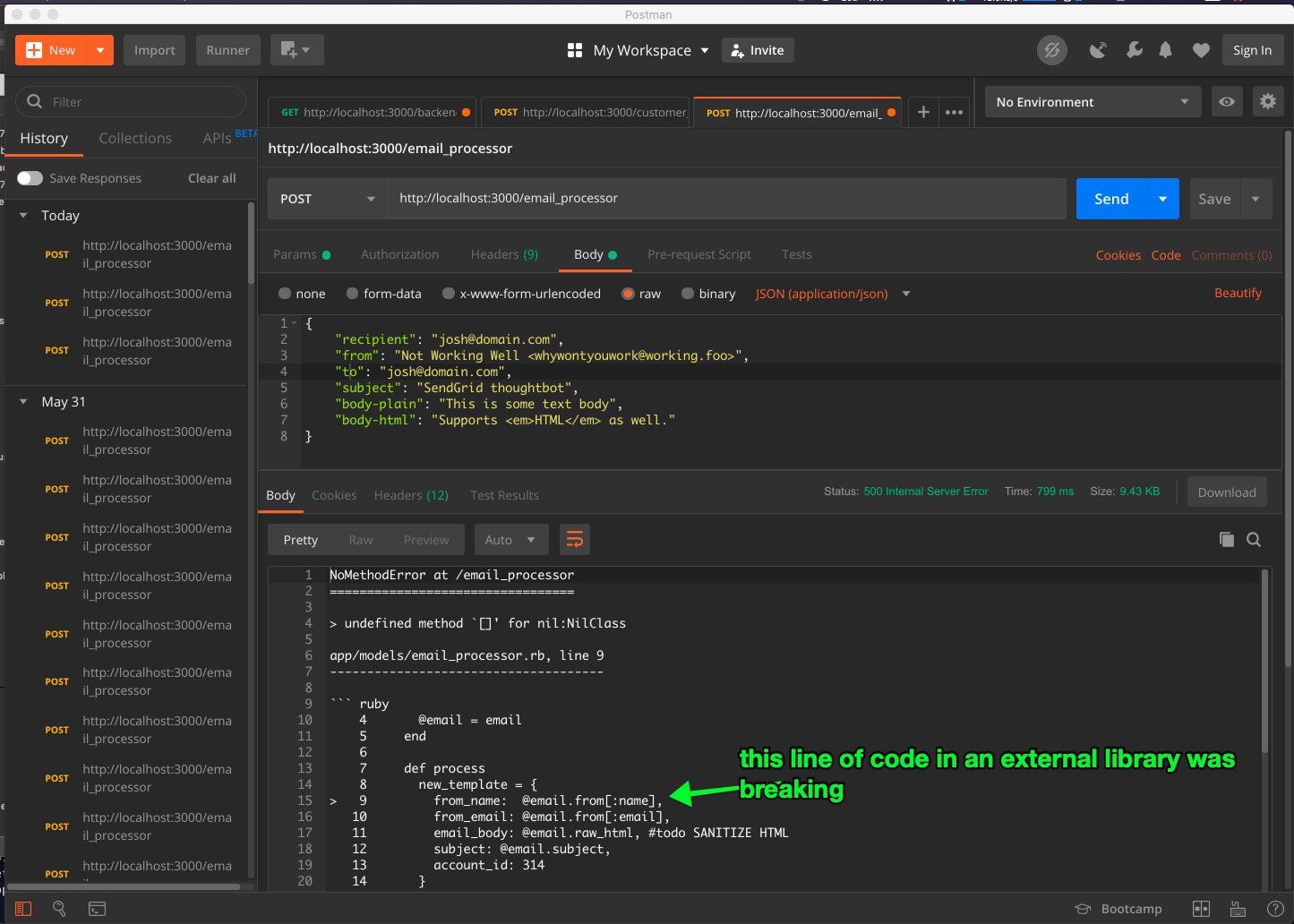Open the Pre-request Script tab
The height and width of the screenshot is (924, 1294).
[x=698, y=254]
